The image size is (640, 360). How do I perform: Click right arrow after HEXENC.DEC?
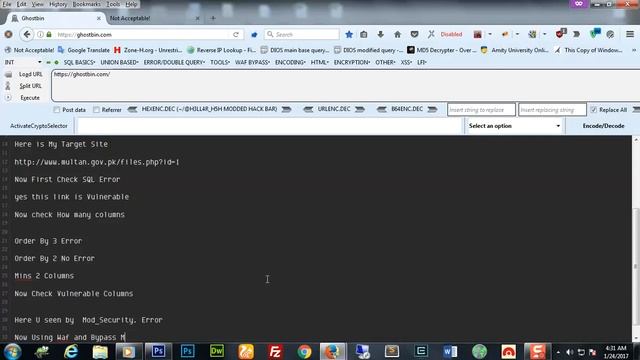tap(287, 109)
